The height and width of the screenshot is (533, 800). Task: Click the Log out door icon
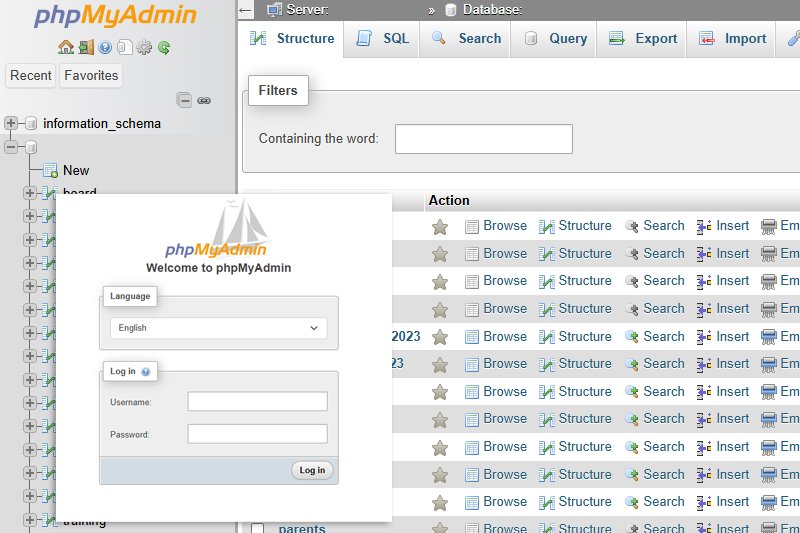[86, 47]
